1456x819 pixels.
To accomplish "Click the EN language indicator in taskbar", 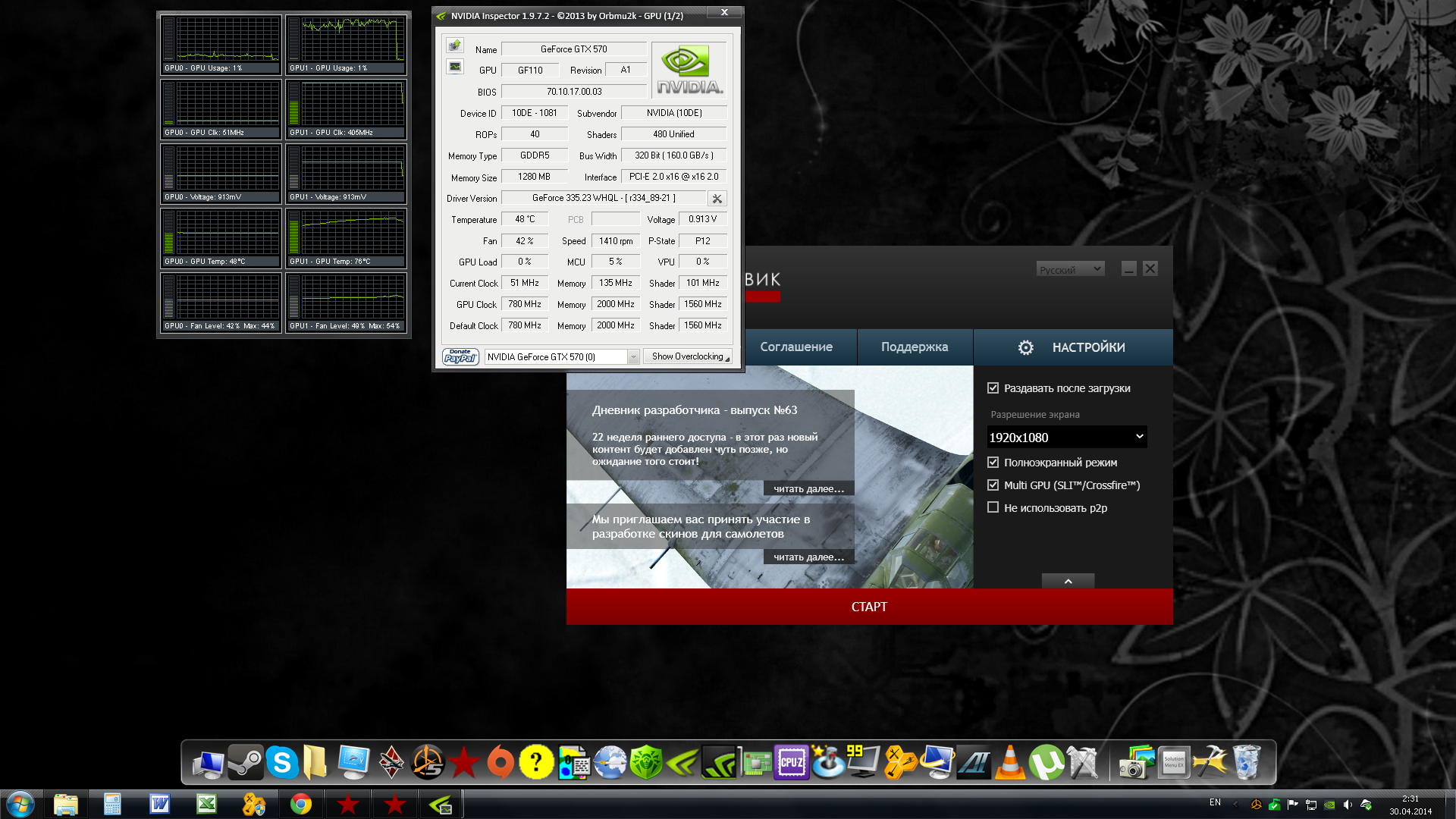I will 1215,802.
